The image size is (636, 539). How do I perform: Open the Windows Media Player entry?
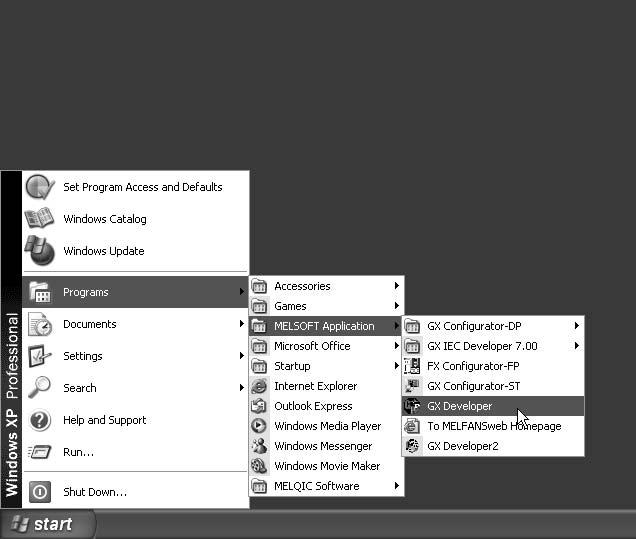(x=326, y=426)
